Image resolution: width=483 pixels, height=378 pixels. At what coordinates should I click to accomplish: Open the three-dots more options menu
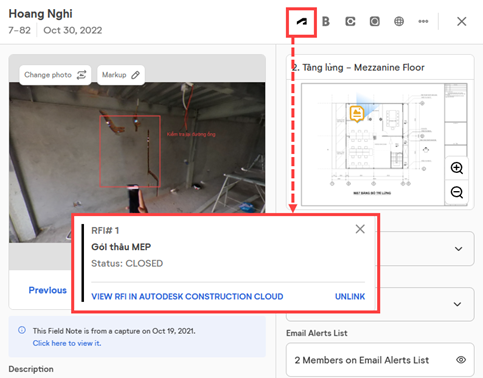pos(423,21)
